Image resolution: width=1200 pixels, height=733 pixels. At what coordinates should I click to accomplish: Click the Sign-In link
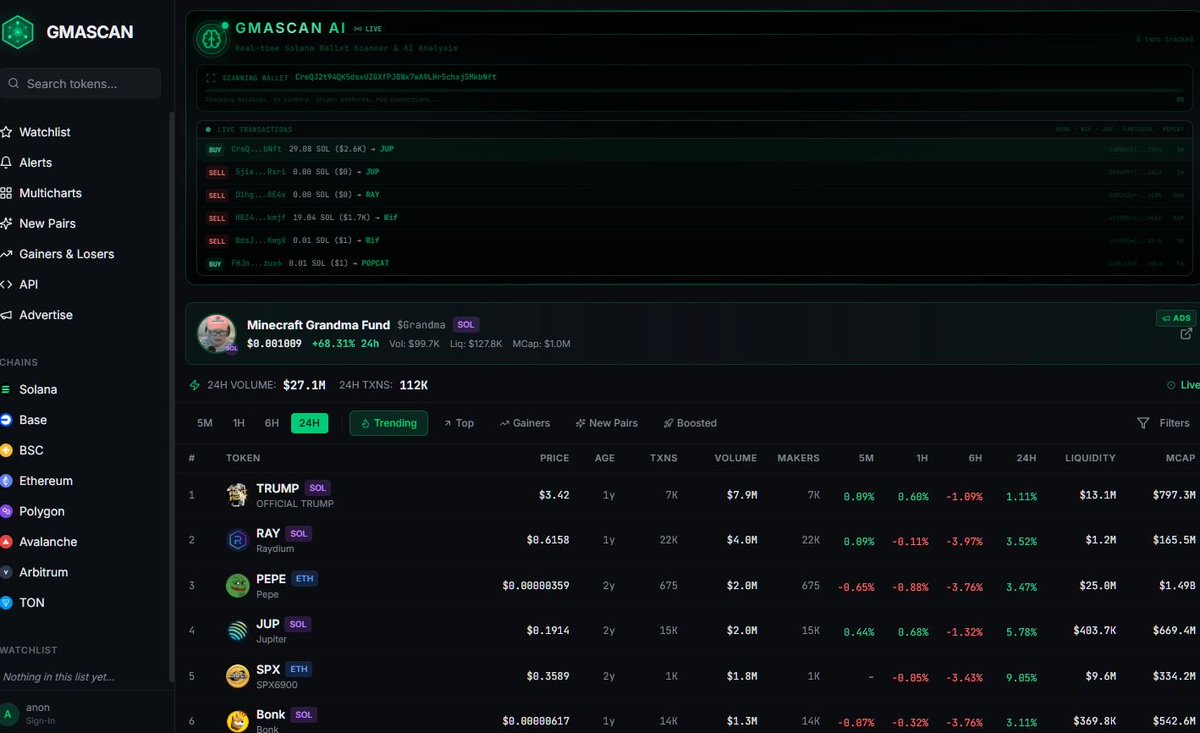pyautogui.click(x=40, y=721)
